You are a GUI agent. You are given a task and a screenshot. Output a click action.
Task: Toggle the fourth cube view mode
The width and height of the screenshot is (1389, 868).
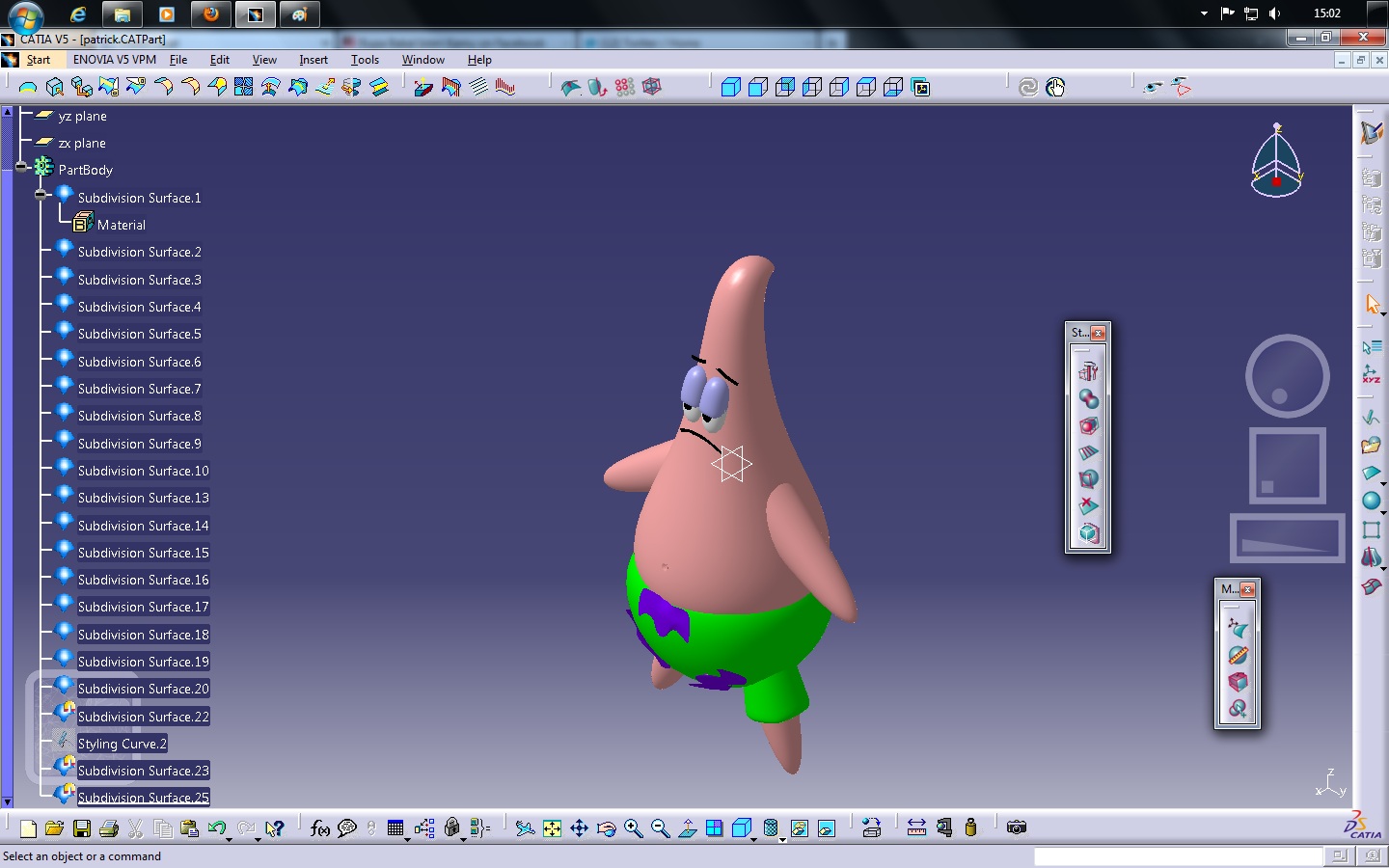point(812,88)
